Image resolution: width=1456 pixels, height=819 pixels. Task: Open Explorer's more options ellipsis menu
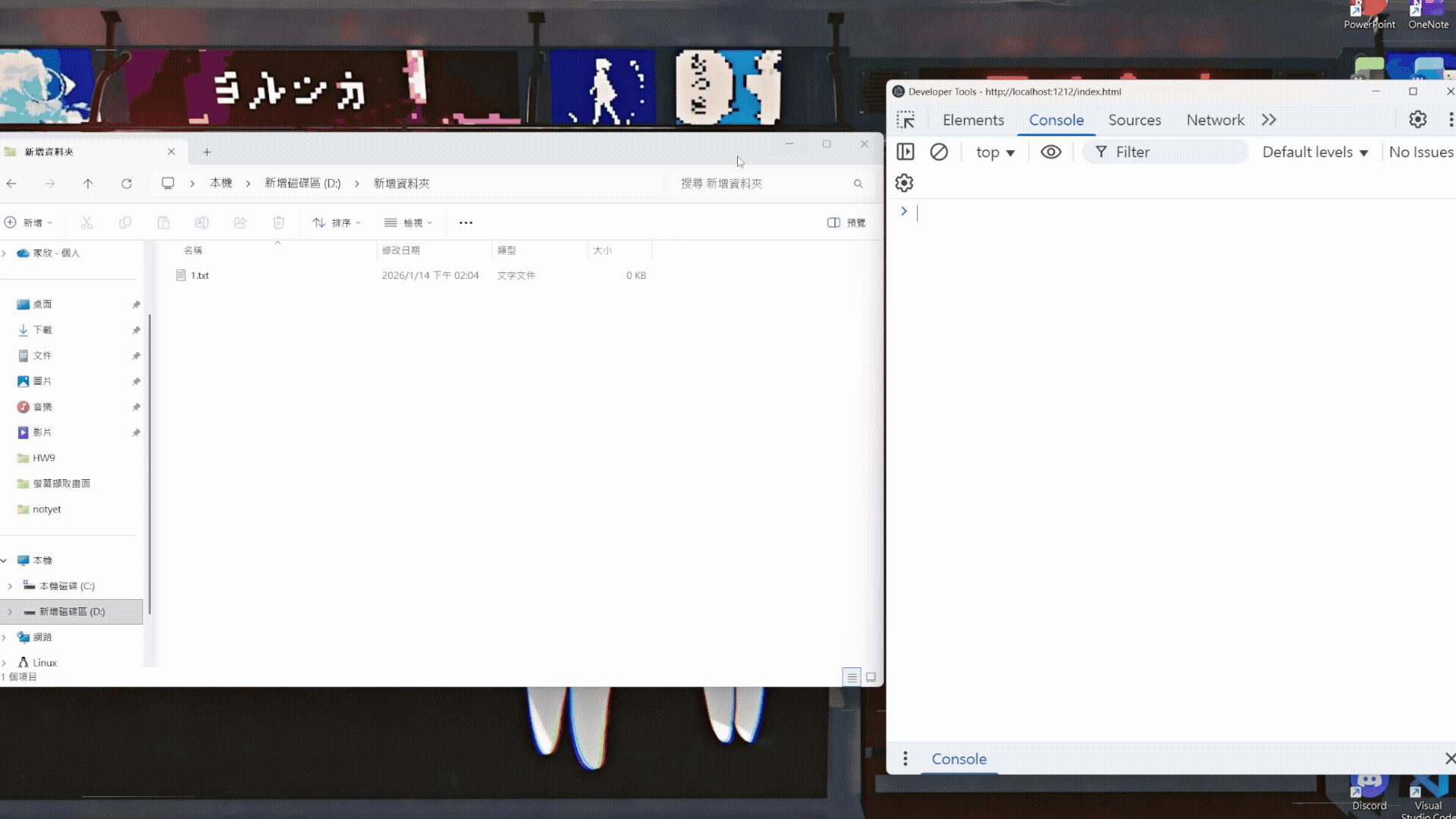(x=466, y=222)
